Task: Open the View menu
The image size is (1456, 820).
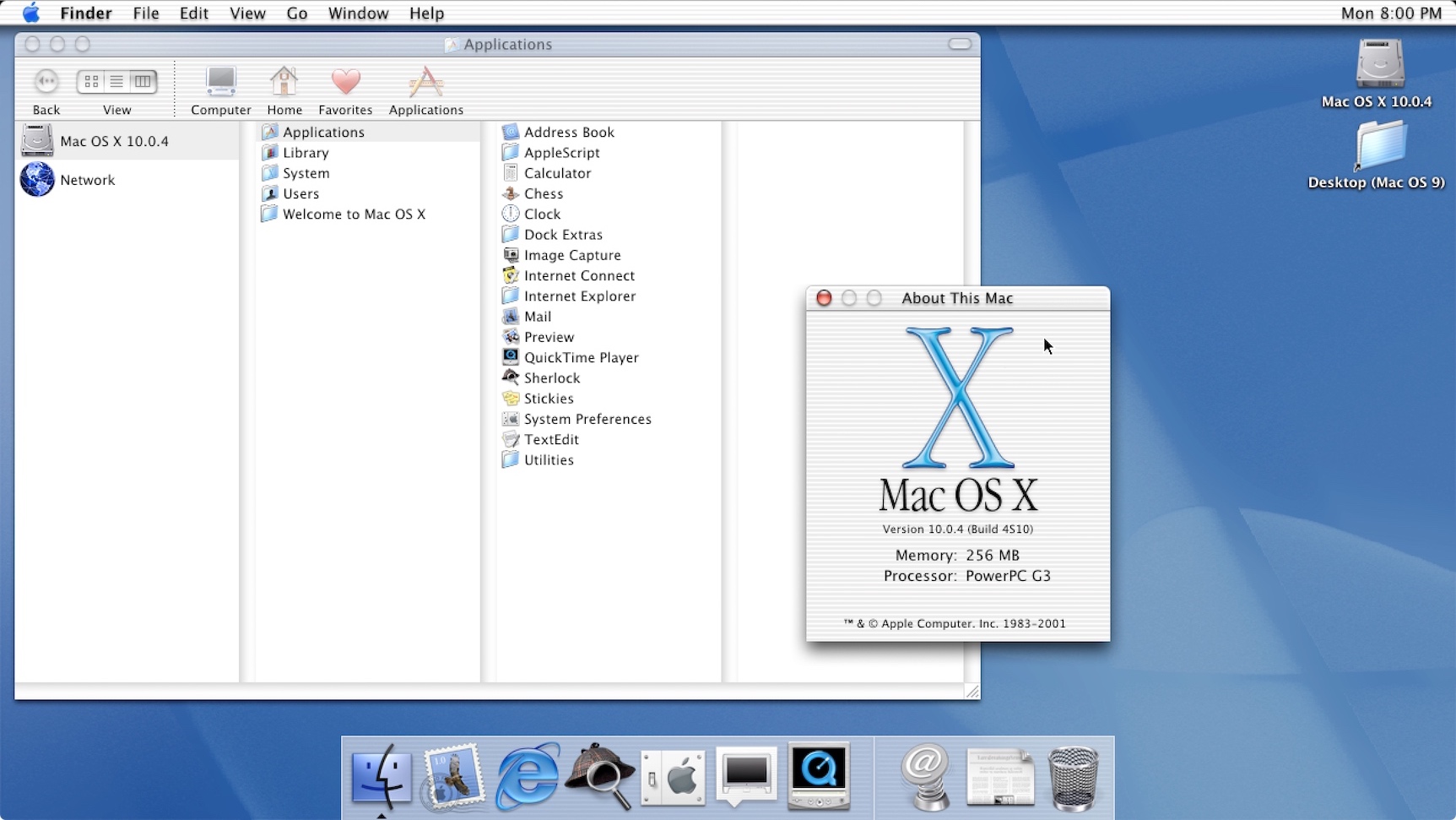Action: 247,14
